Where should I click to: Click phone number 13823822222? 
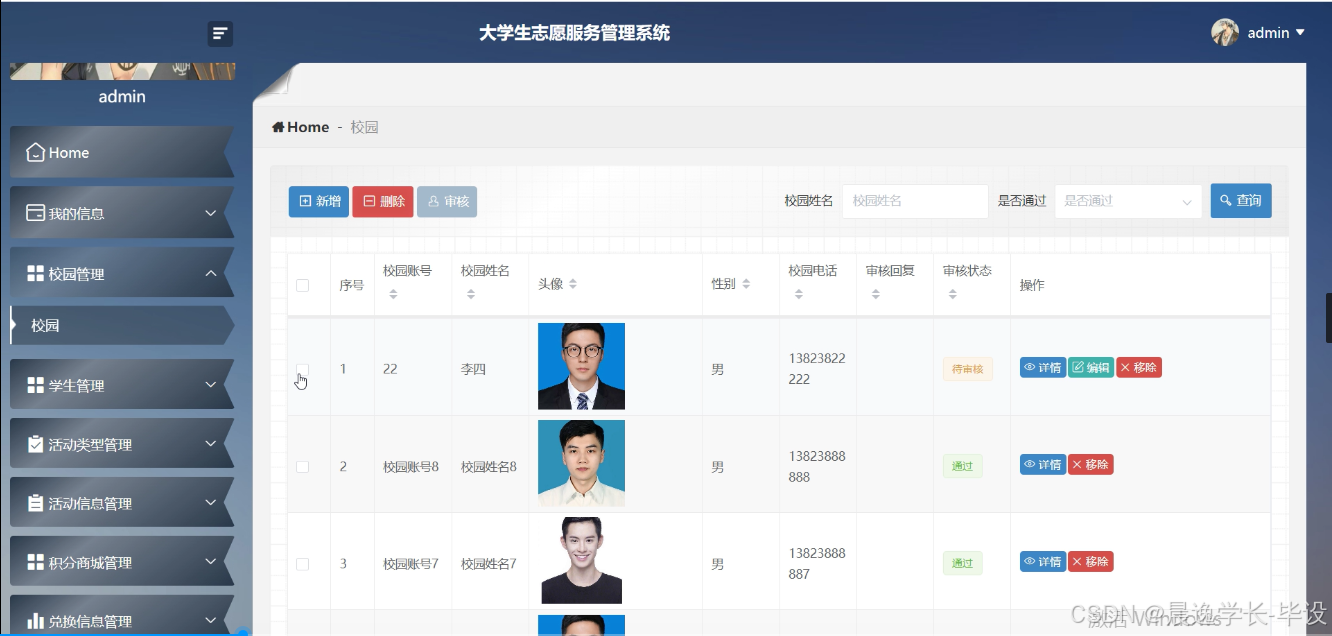point(817,369)
